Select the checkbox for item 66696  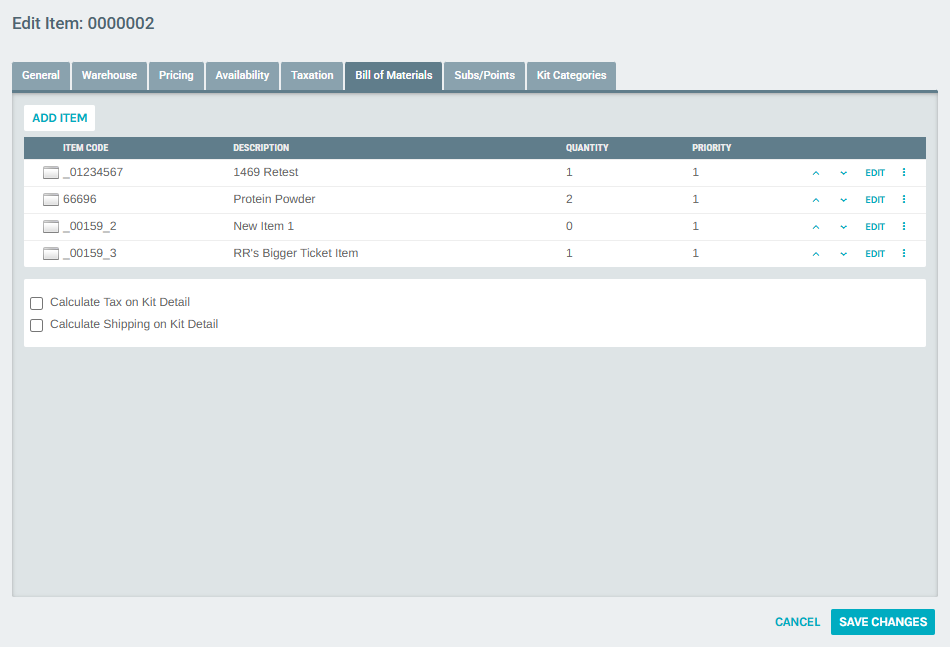pos(50,199)
